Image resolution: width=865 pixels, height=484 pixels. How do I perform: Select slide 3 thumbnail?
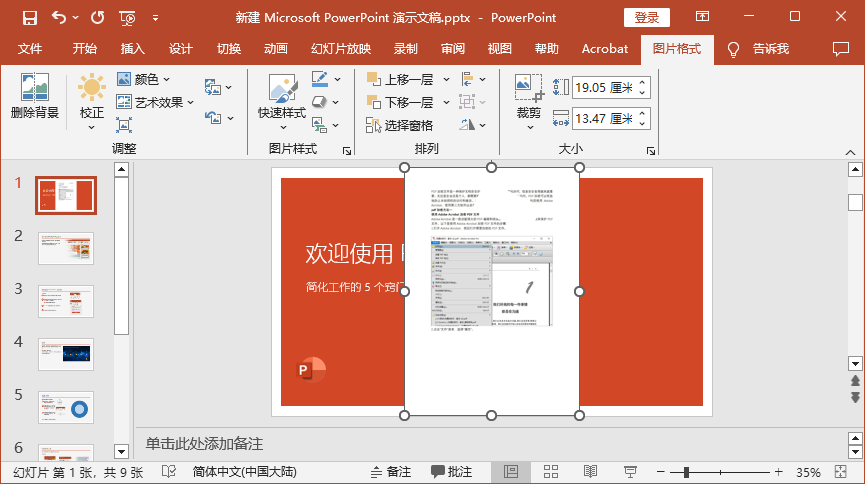tap(66, 301)
